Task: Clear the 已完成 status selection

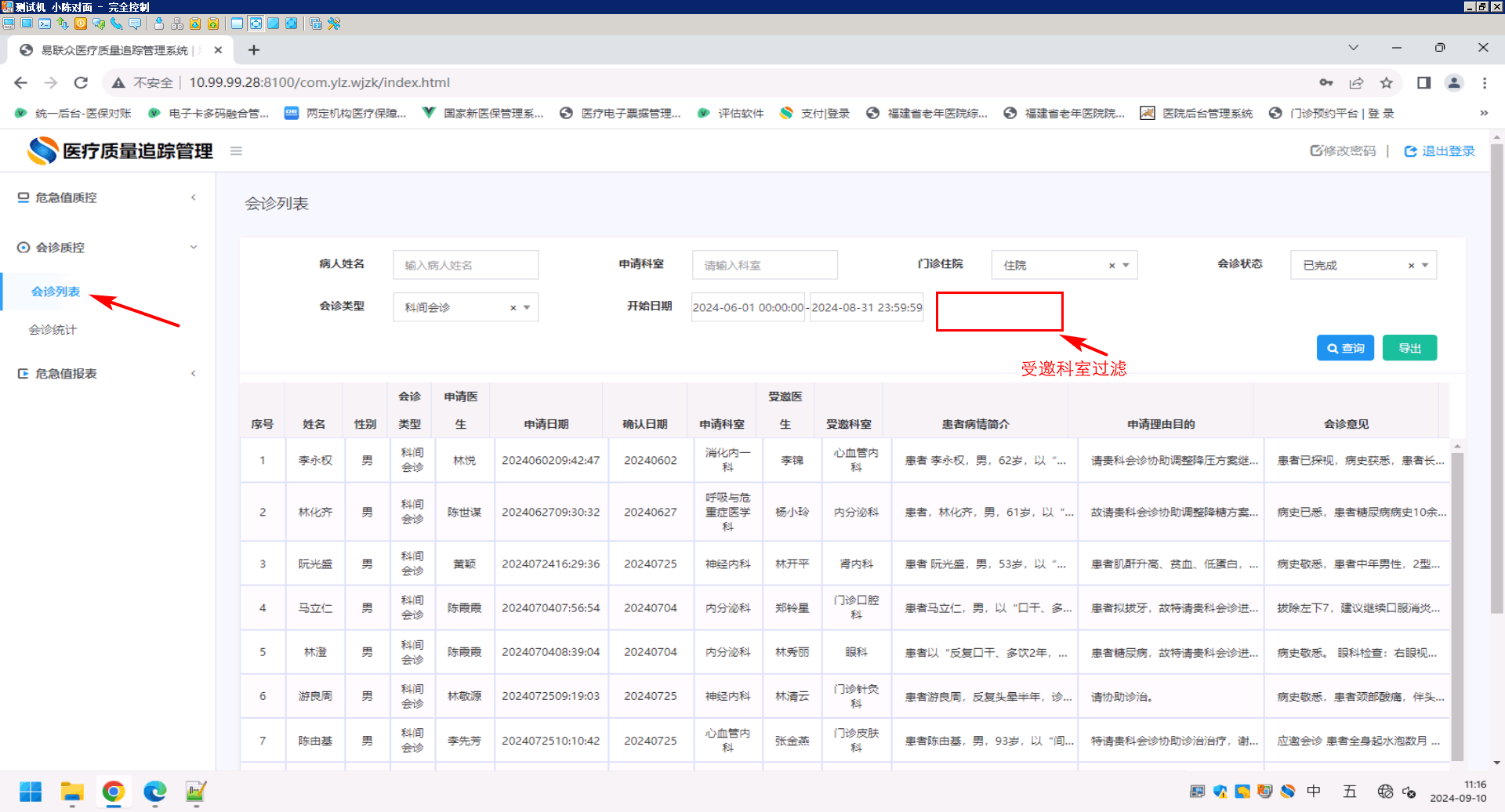Action: 1411,266
